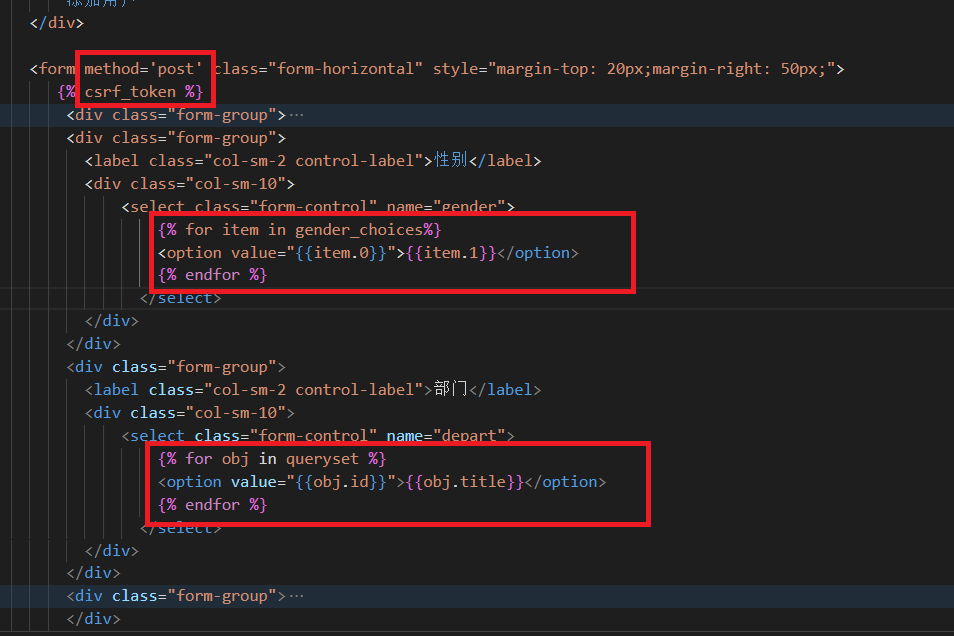
Task: Click the gender_choices variable in the for loop
Action: coord(358,230)
